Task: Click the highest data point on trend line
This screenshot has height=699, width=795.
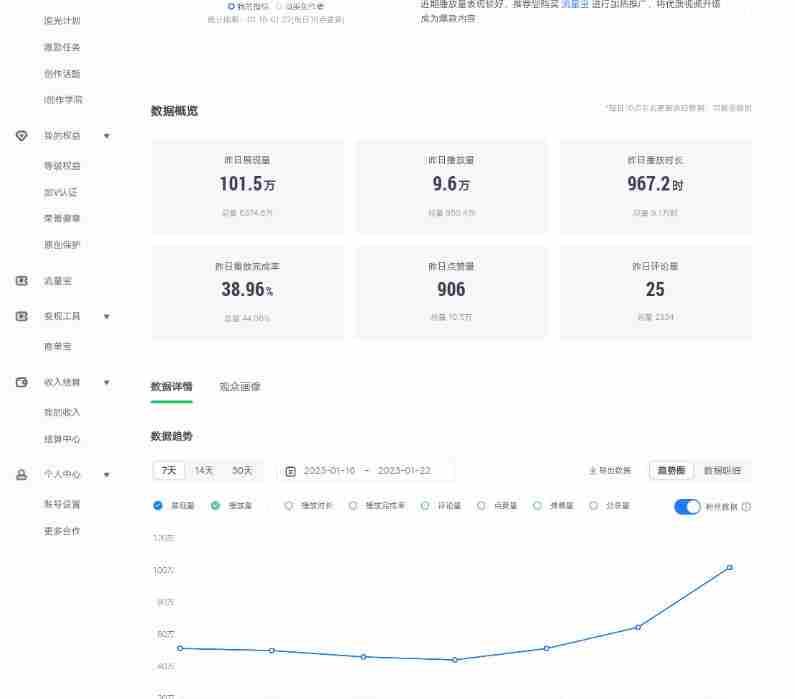Action: 730,568
